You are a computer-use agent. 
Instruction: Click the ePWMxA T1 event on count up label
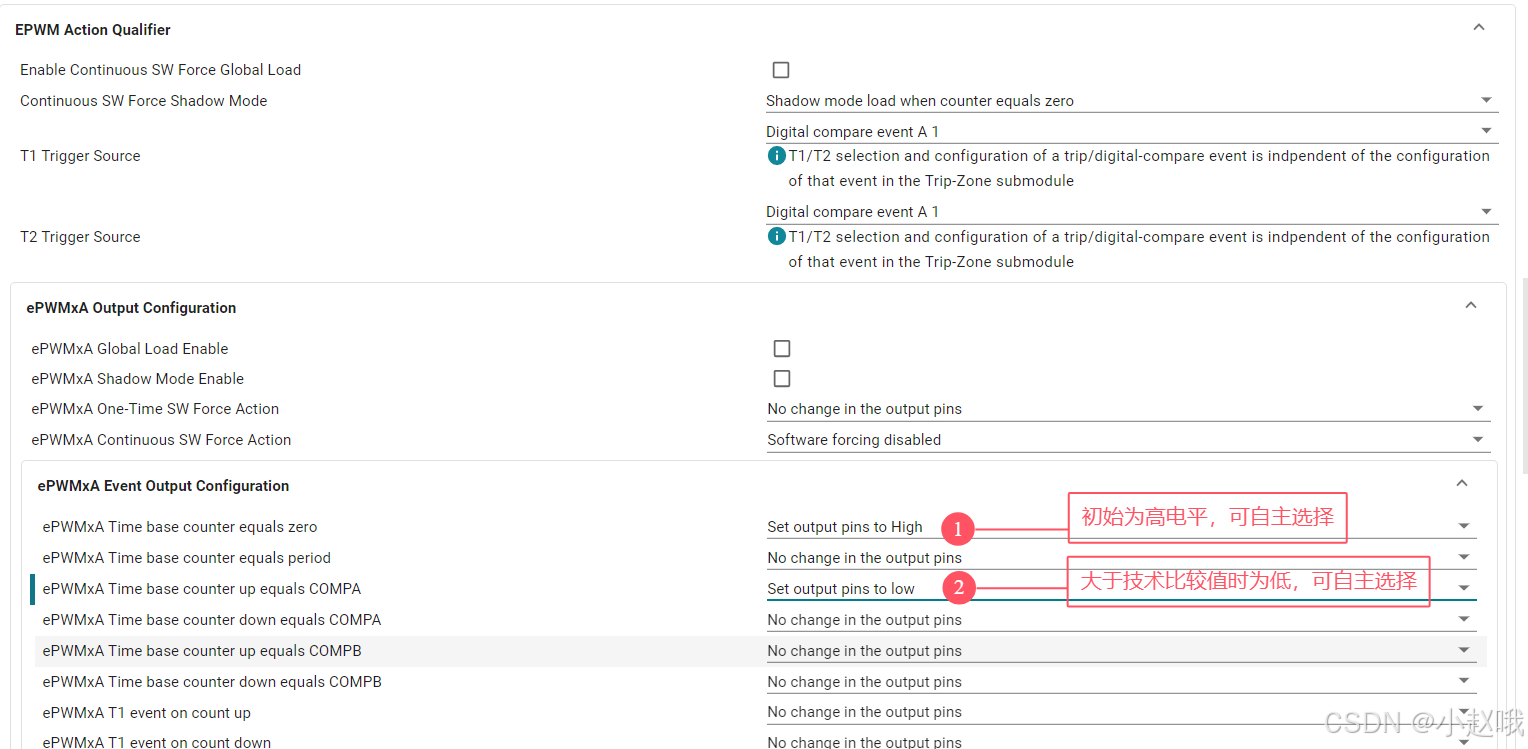coord(146,713)
